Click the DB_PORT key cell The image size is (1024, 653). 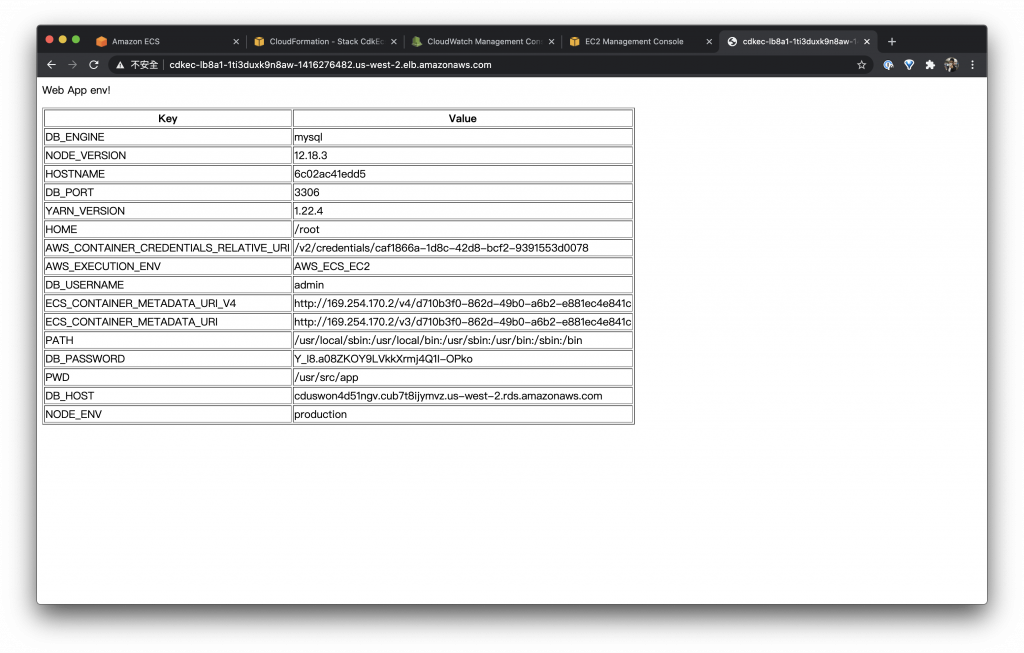168,192
